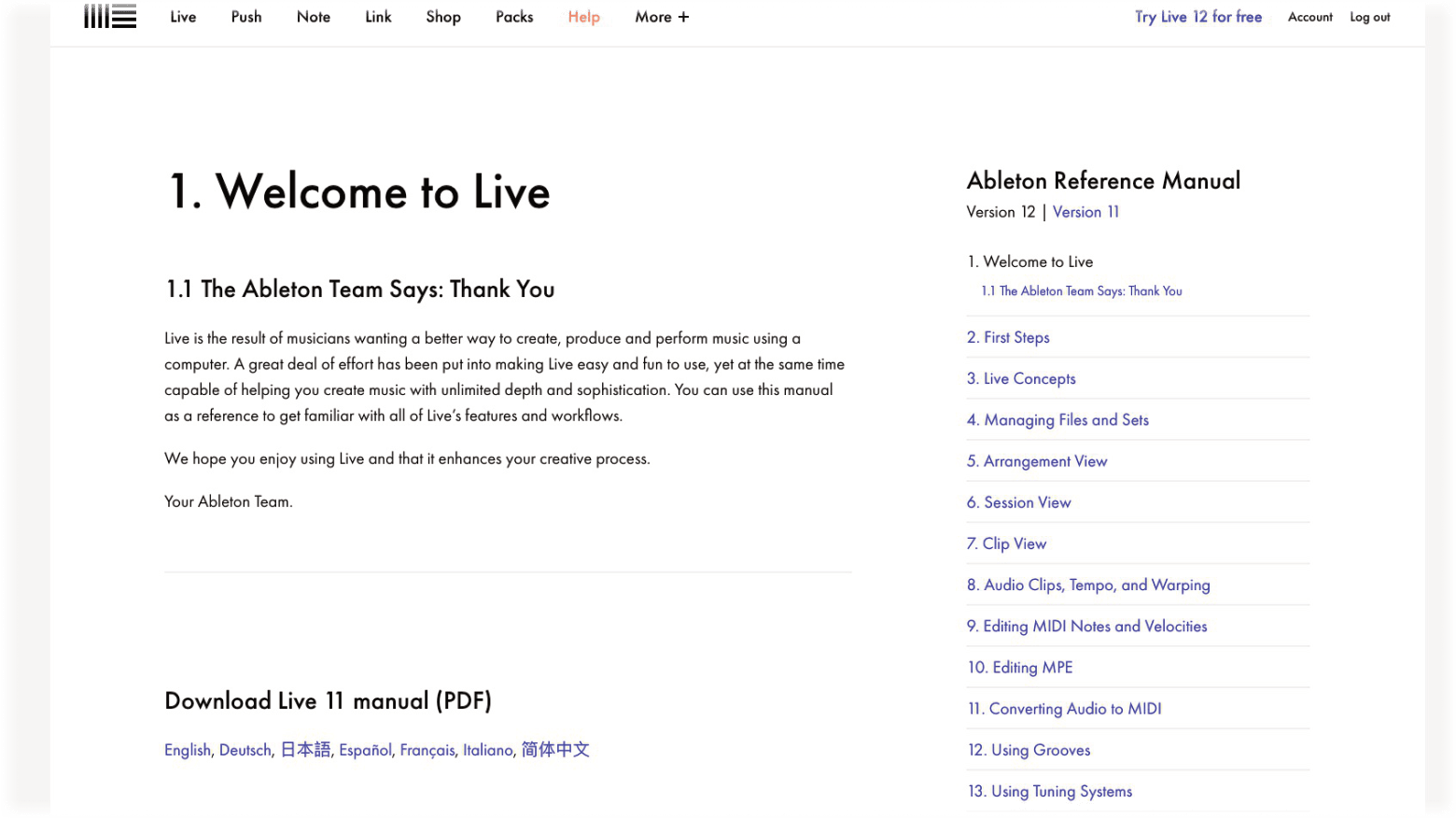Viewport: 1456px width, 818px height.
Task: Open the Account page
Action: (1310, 17)
